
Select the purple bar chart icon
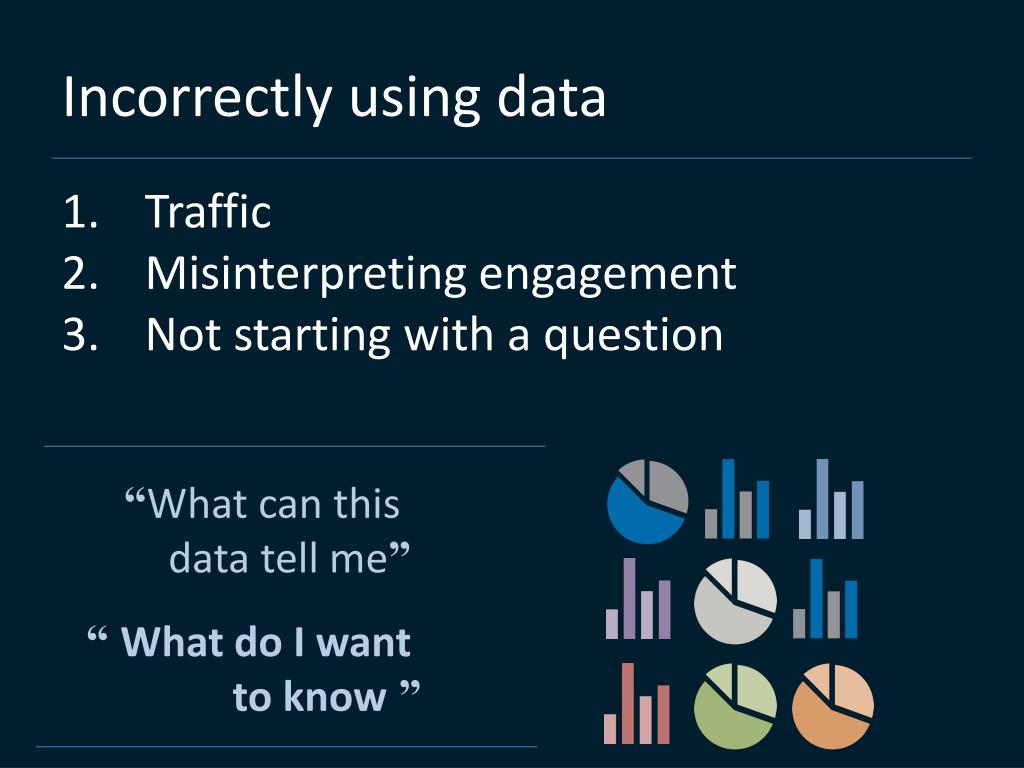638,599
